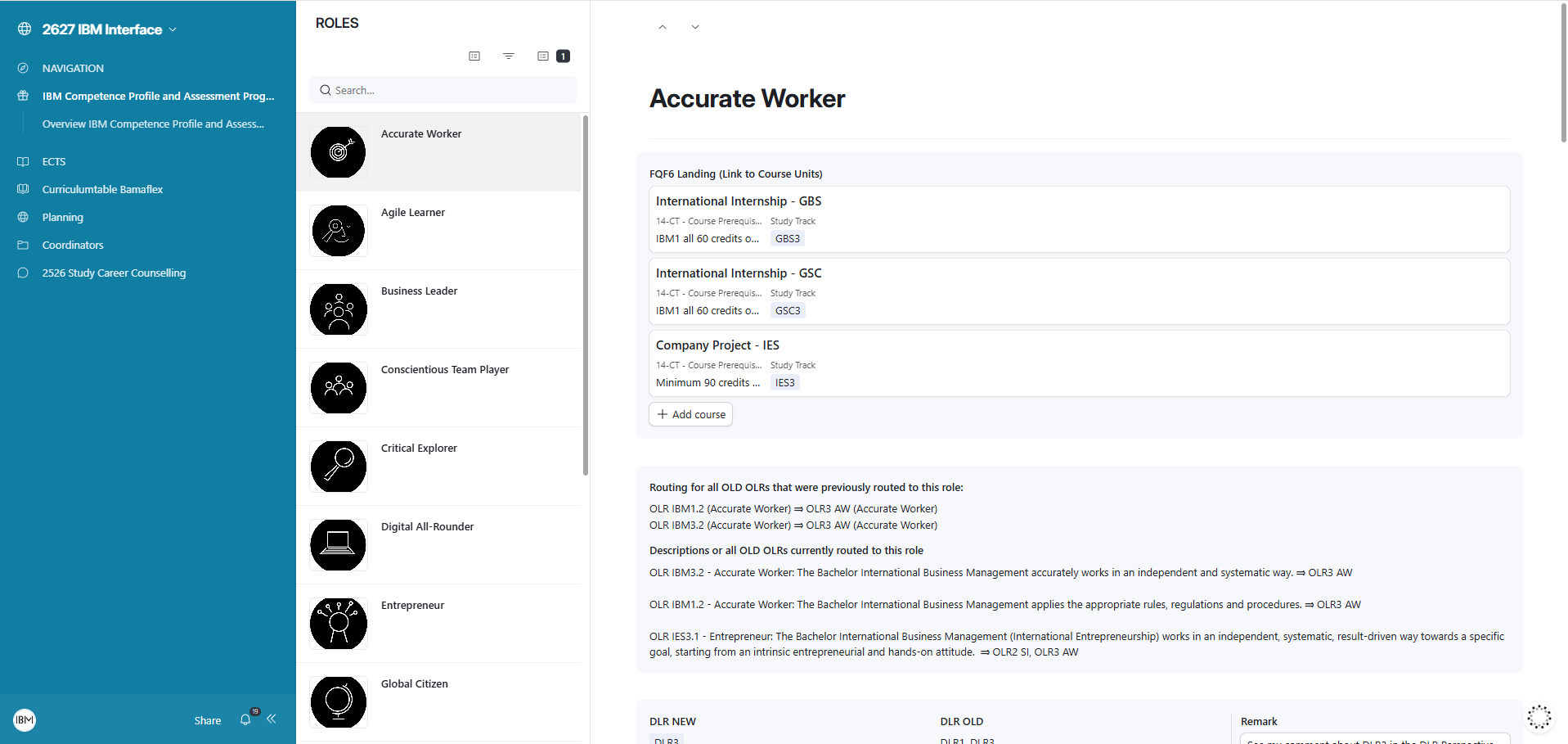Open International Internship - GSC course card
1568x744 pixels.
point(1080,291)
